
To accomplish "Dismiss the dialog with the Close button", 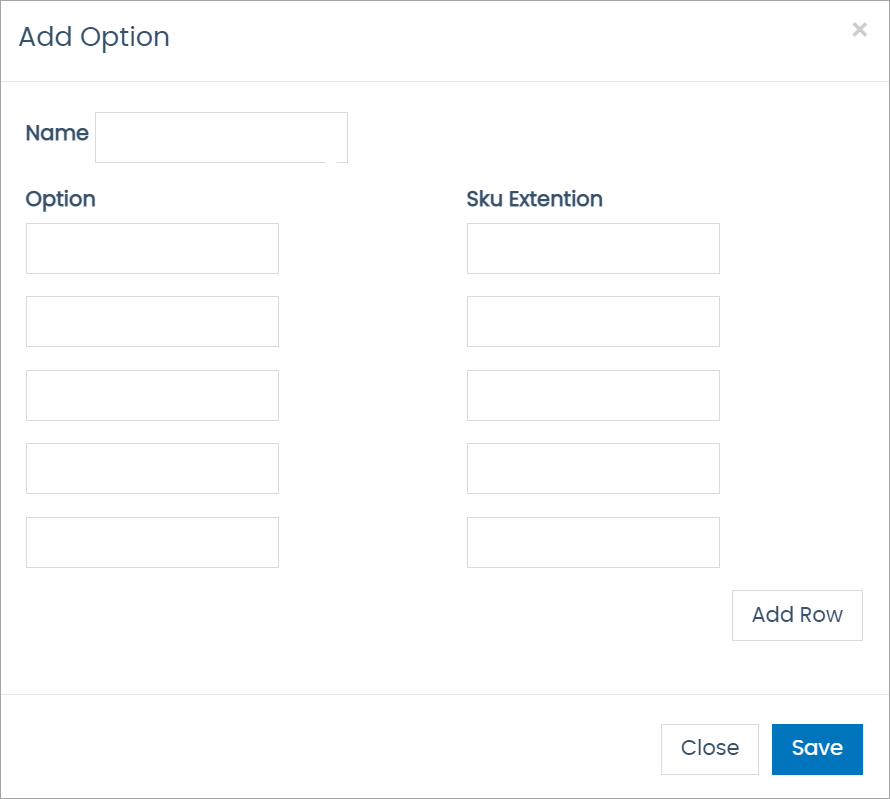I will coord(710,749).
